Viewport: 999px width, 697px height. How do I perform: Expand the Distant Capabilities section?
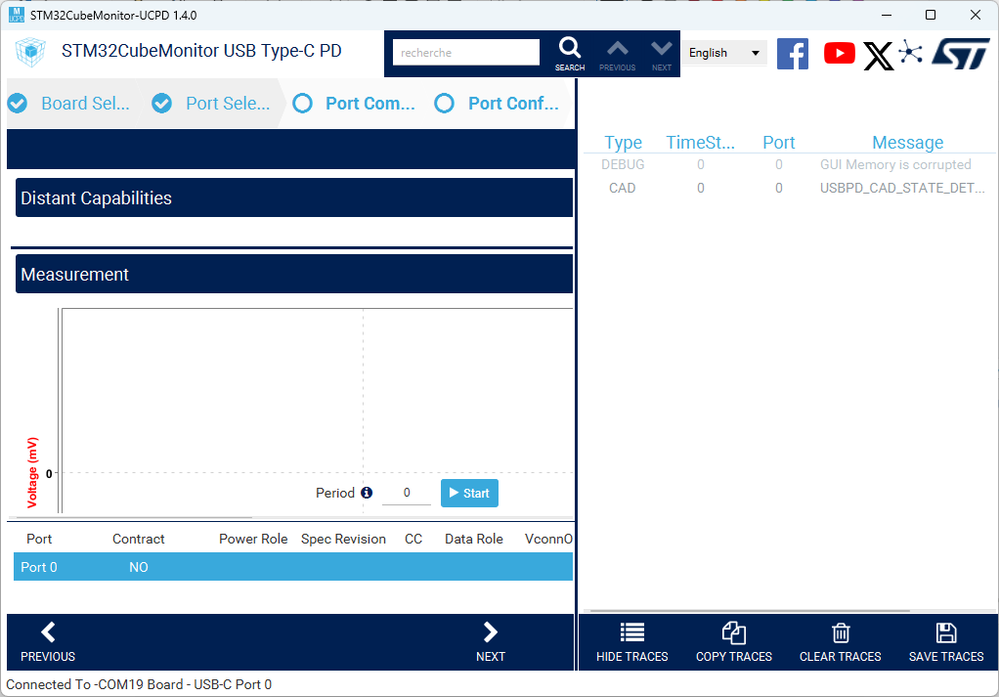pos(294,198)
